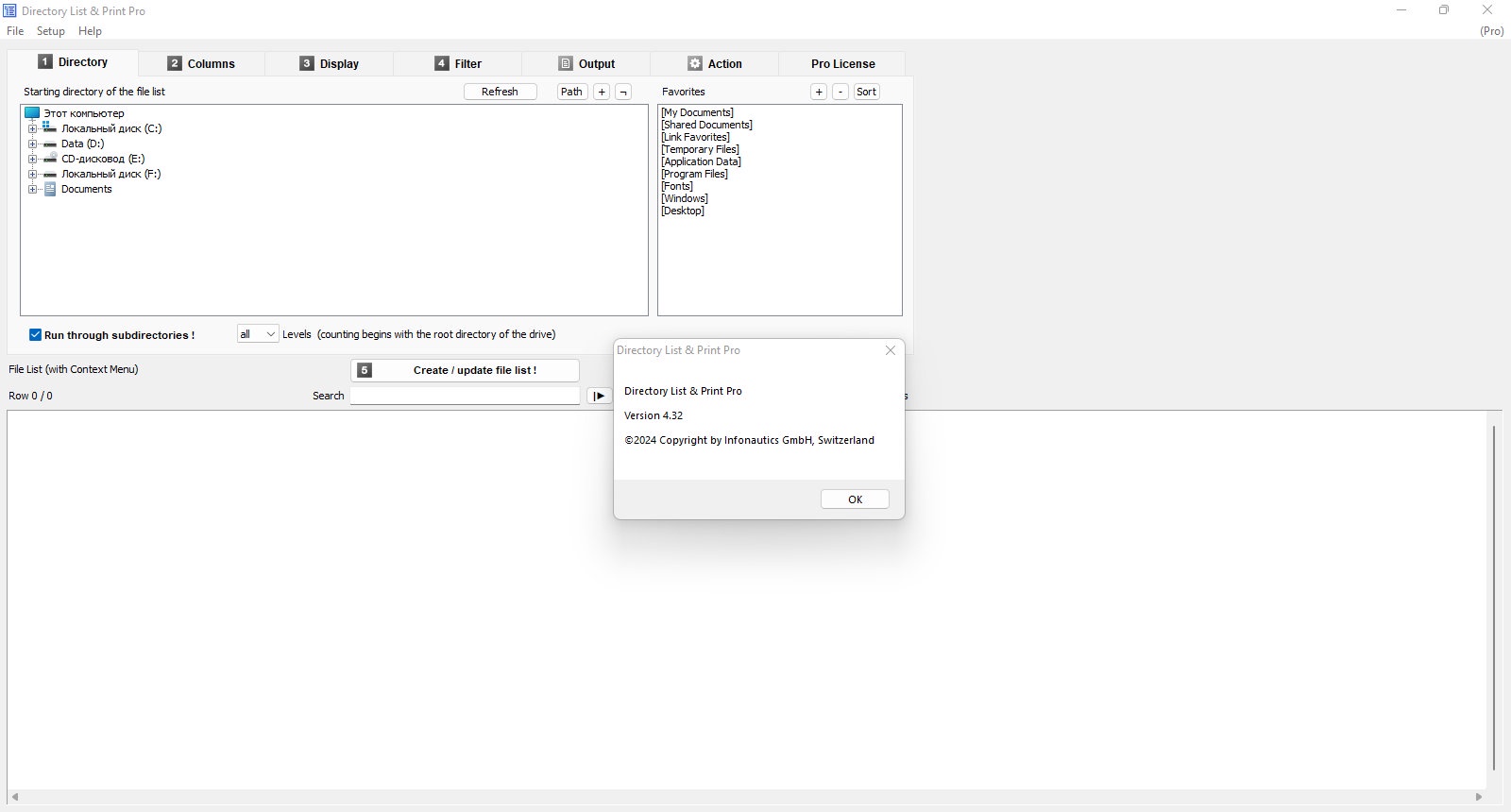This screenshot has width=1511, height=812.
Task: Switch to the Output tab
Action: 586,64
